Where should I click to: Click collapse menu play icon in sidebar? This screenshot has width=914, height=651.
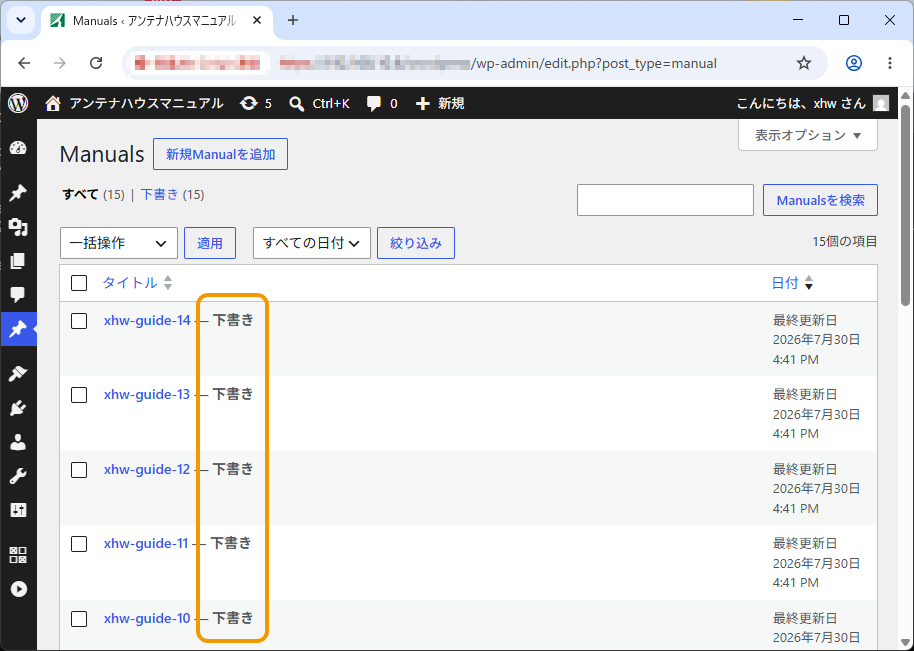[18, 589]
